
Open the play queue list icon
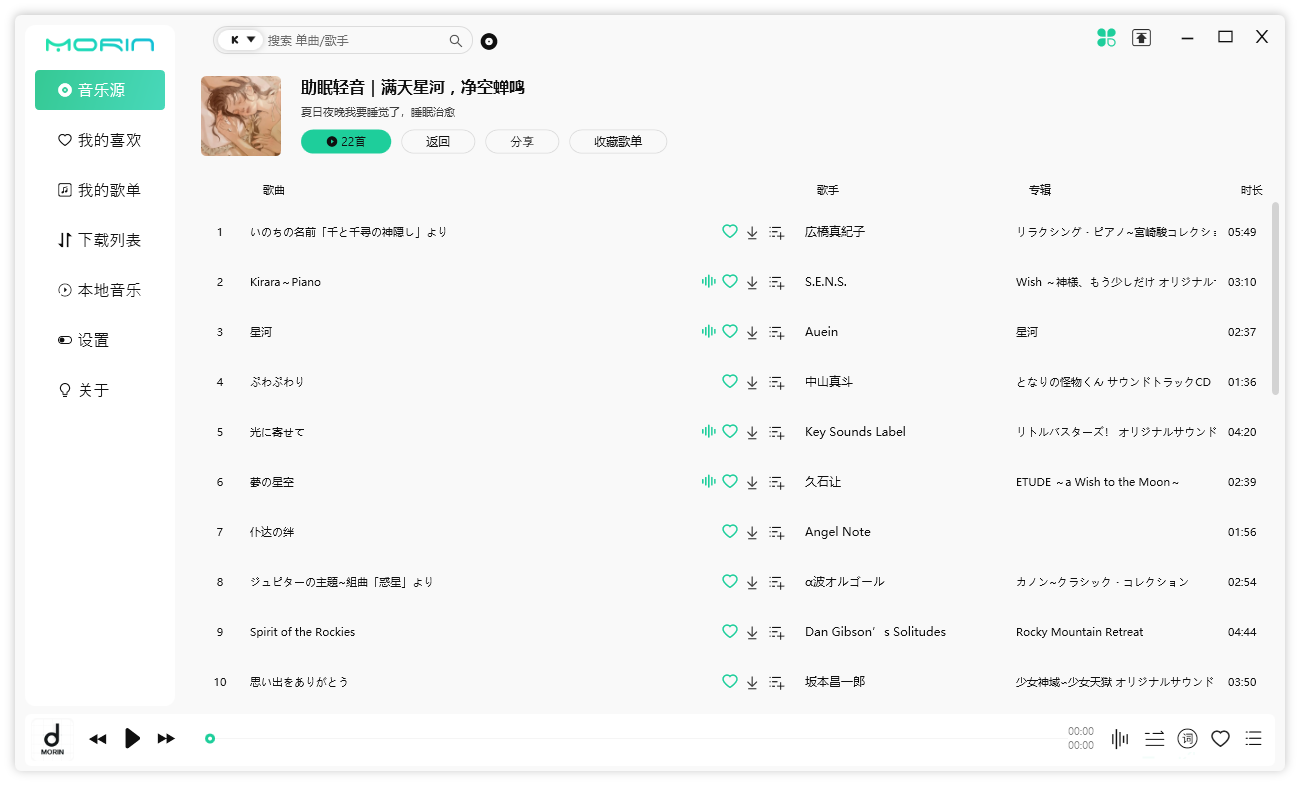coord(1253,738)
